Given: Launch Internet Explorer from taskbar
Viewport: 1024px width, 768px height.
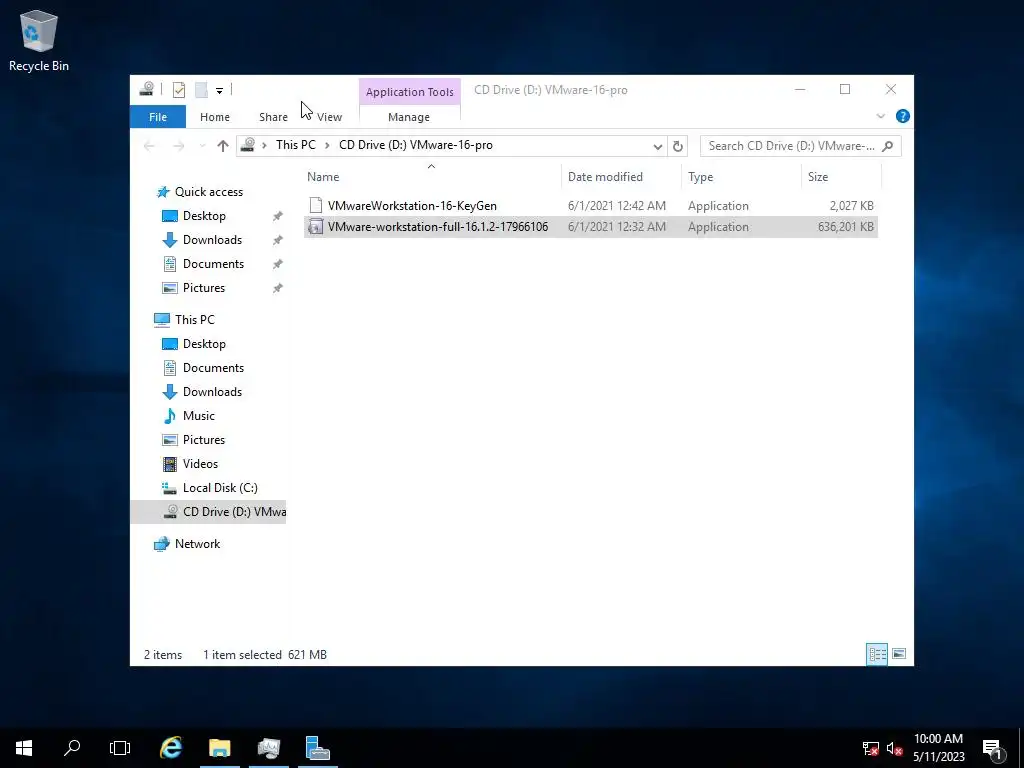Looking at the screenshot, I should pyautogui.click(x=171, y=748).
